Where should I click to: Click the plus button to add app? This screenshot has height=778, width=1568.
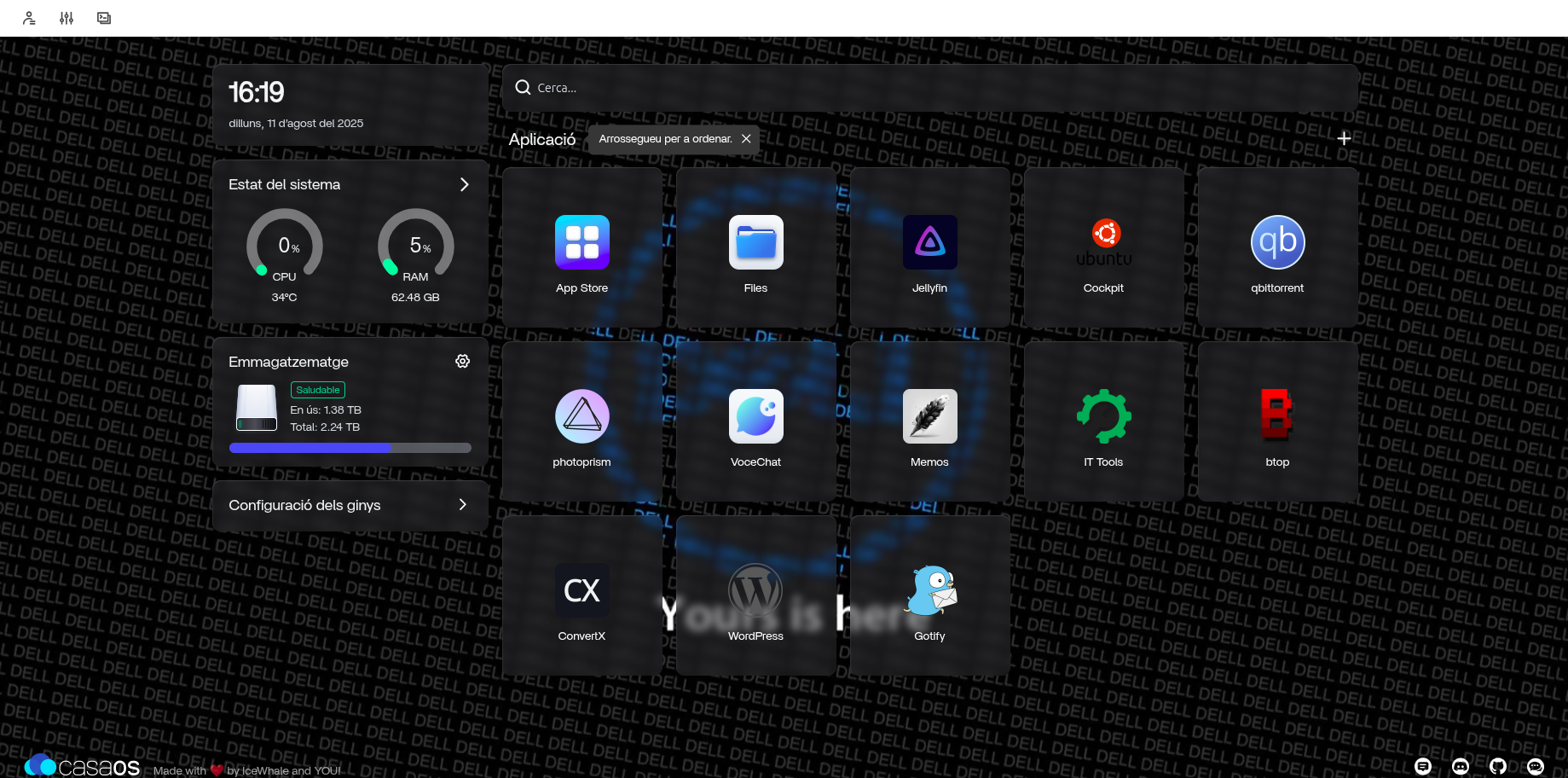pos(1344,138)
